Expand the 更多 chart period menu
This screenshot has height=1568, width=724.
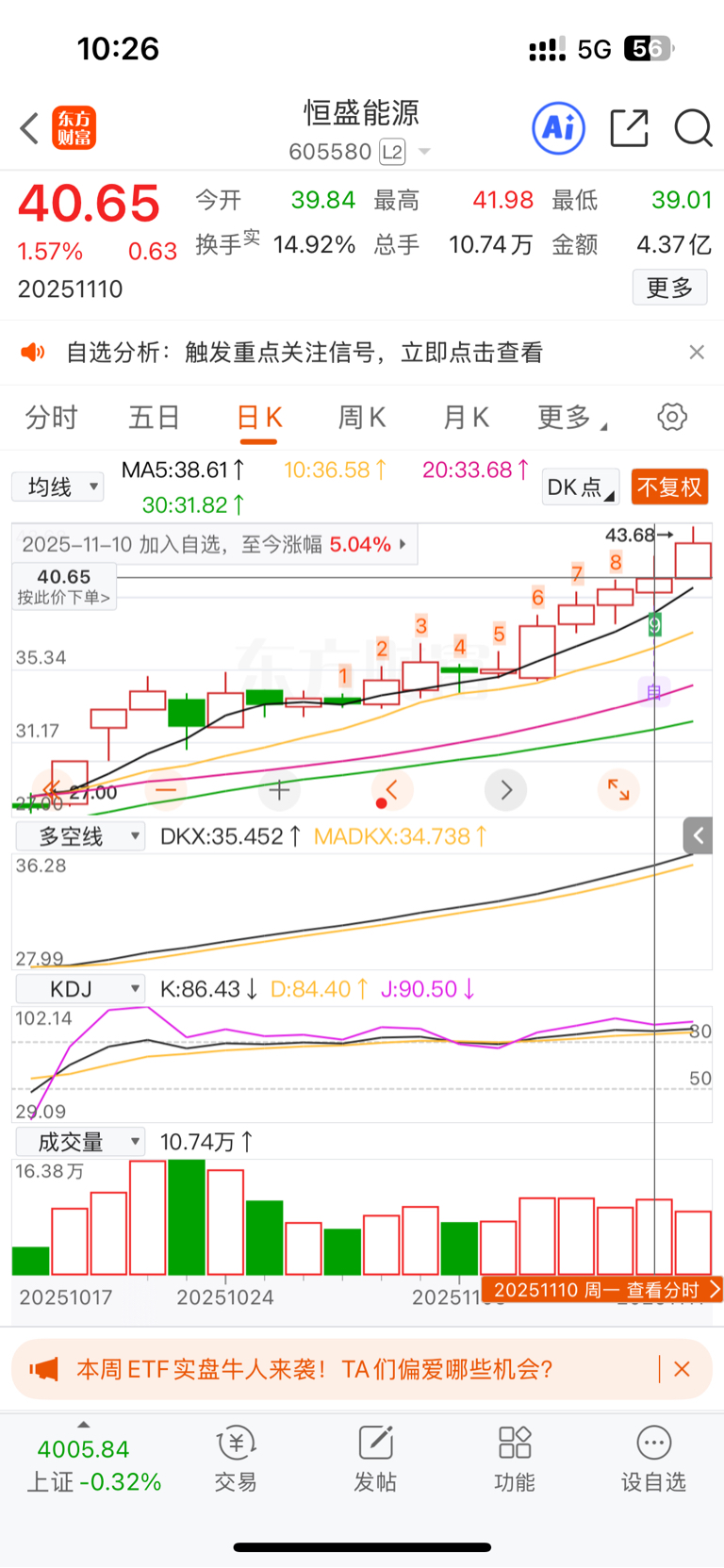pyautogui.click(x=572, y=418)
